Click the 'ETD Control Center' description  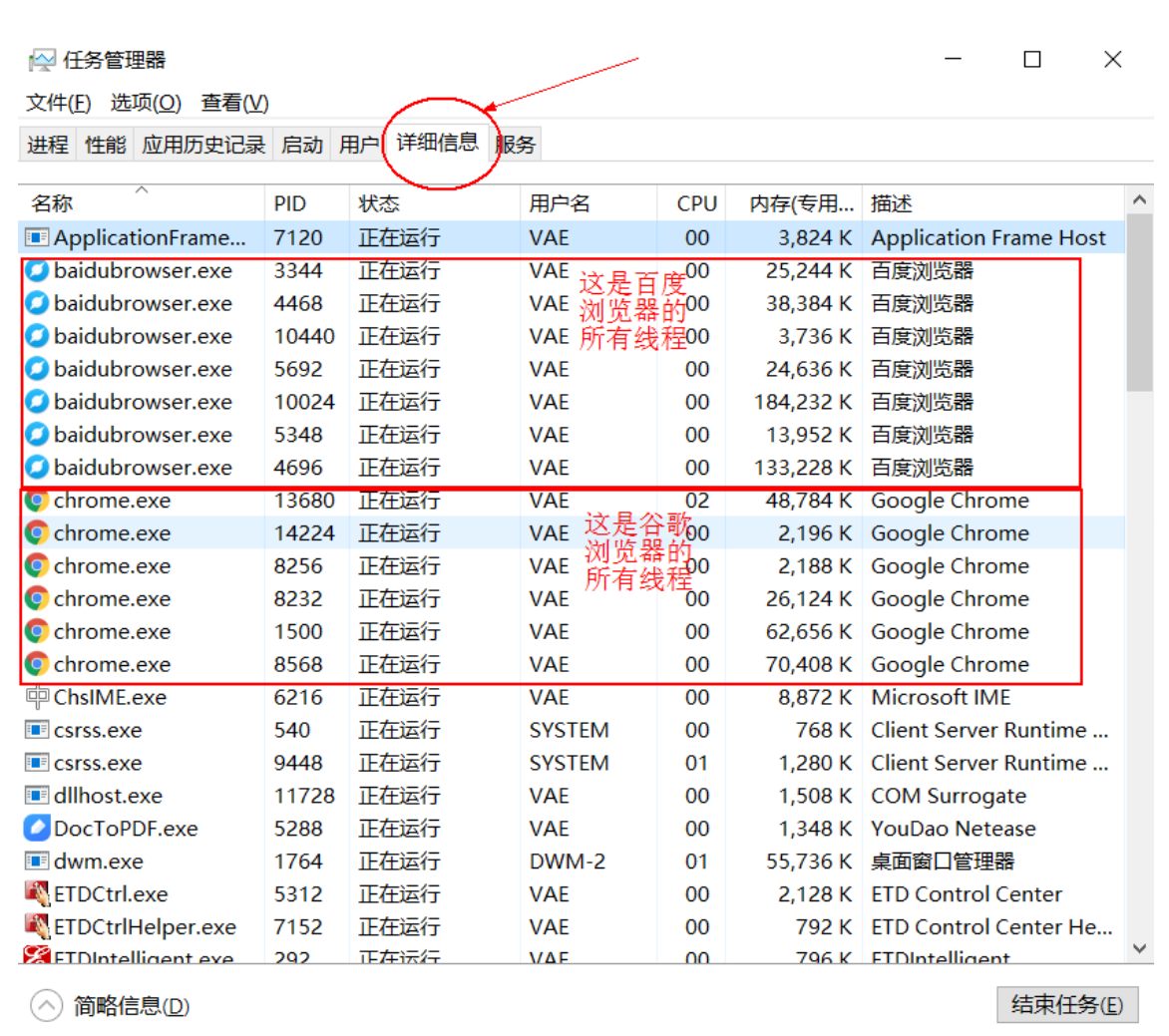point(967,893)
